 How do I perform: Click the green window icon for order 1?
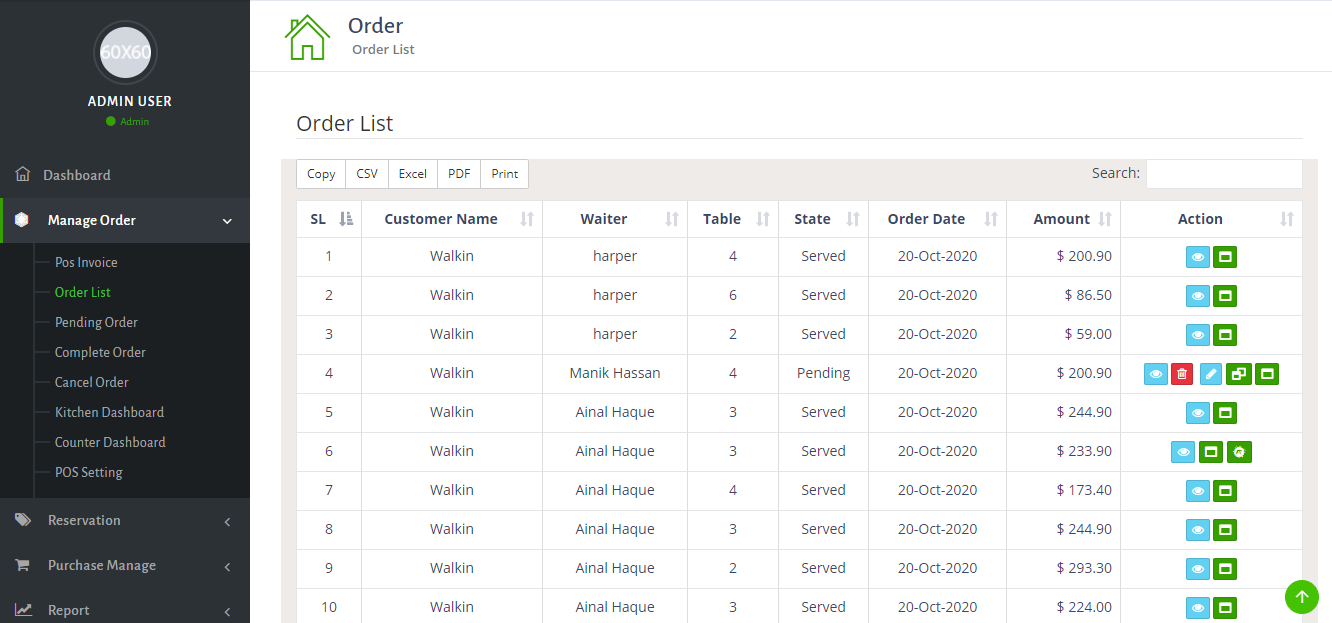(1225, 257)
